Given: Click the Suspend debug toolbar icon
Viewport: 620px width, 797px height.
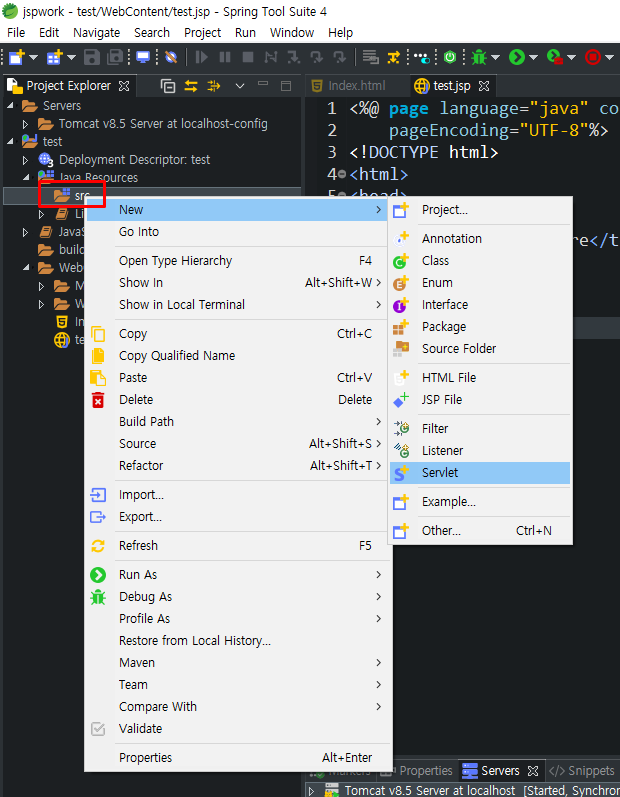Looking at the screenshot, I should (225, 57).
